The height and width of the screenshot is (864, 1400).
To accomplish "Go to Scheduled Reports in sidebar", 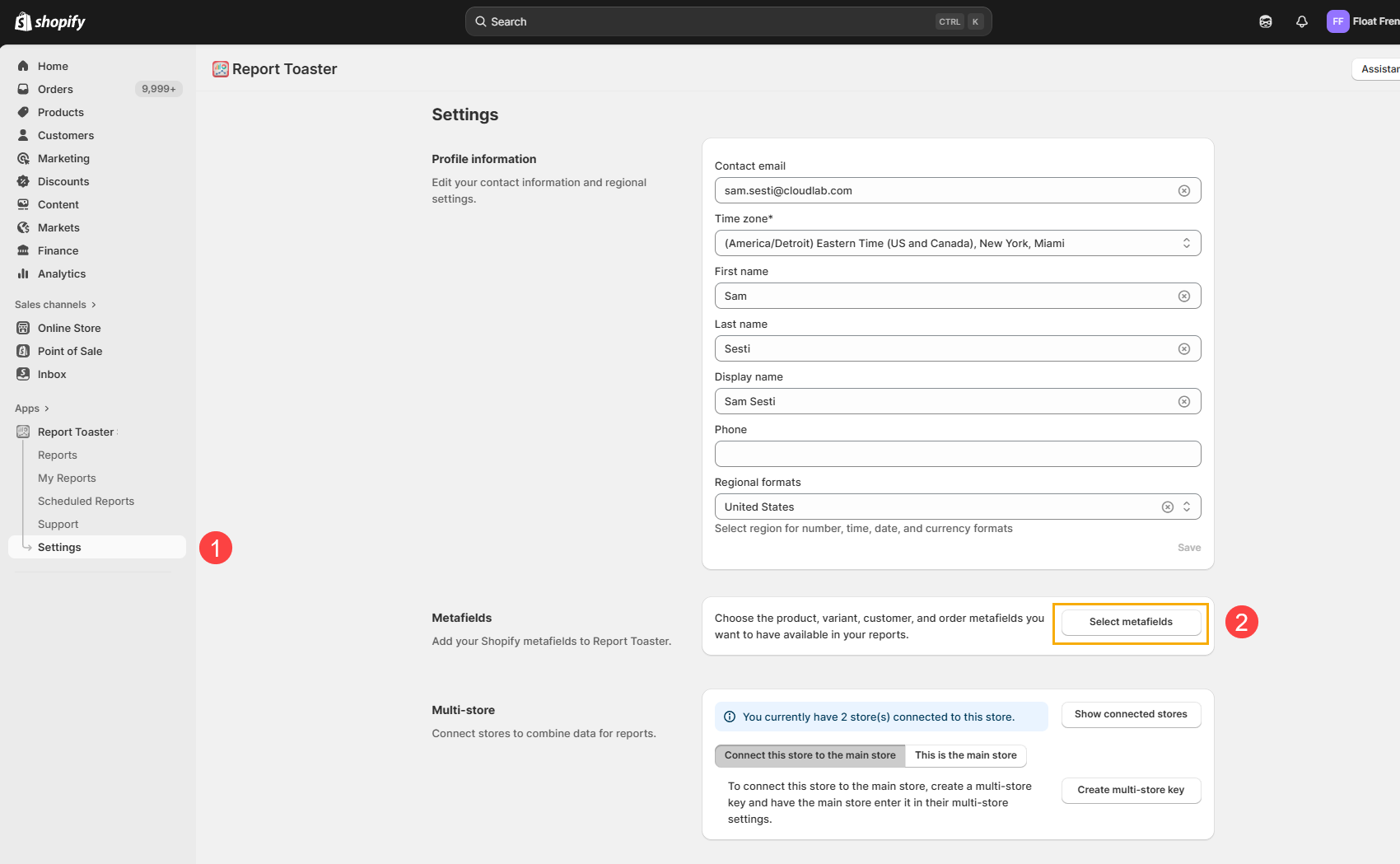I will [86, 502].
